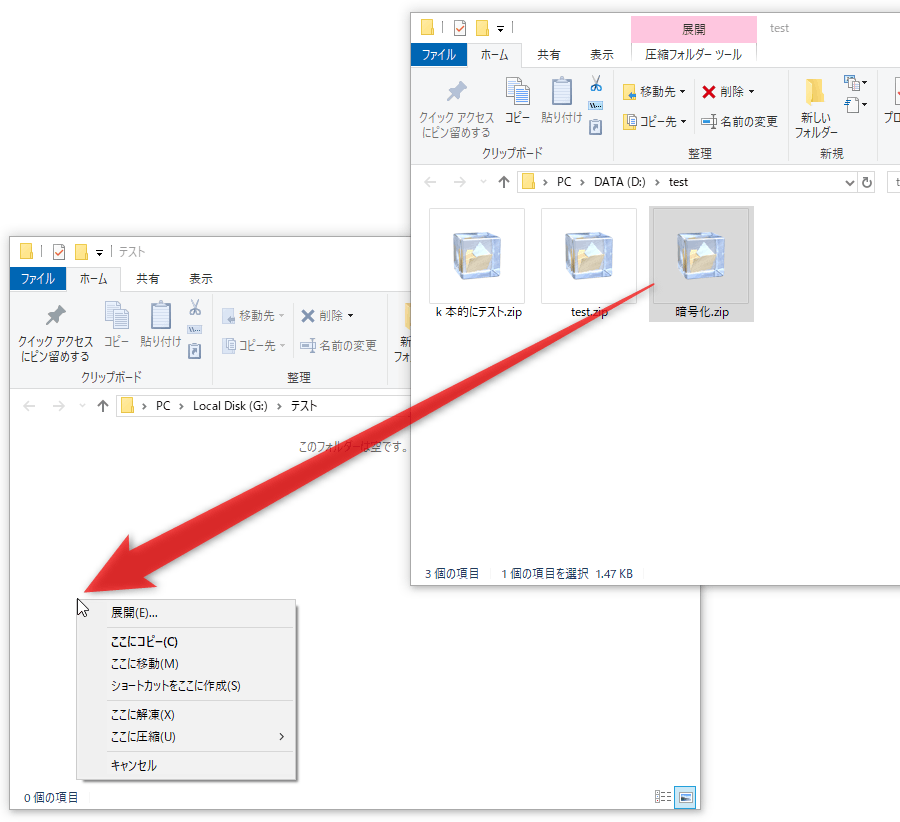The width and height of the screenshot is (900, 822).
Task: Expand address bar history dropdown in test window
Action: [849, 183]
